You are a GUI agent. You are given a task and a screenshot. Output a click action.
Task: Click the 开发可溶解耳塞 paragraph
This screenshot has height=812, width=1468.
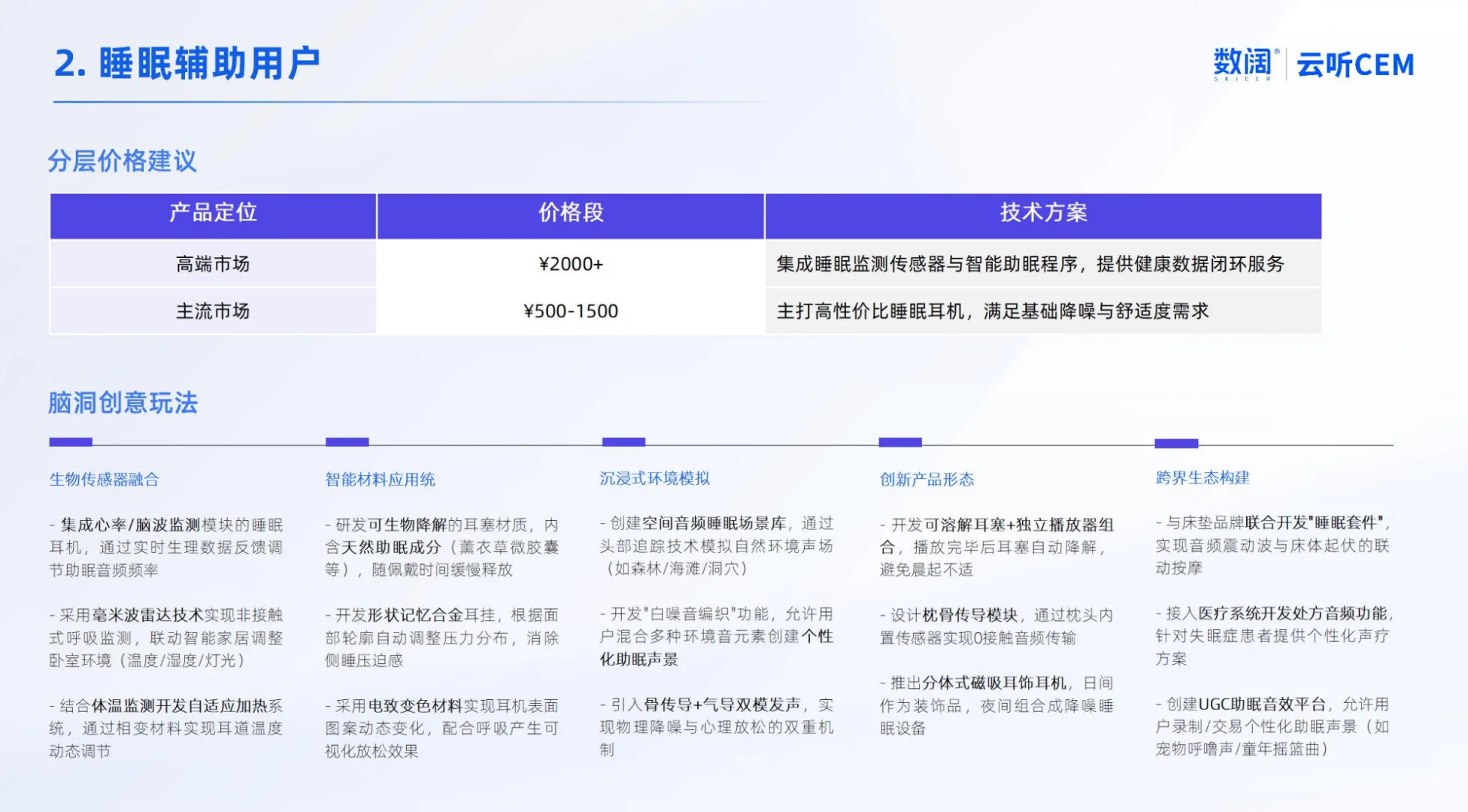click(997, 547)
